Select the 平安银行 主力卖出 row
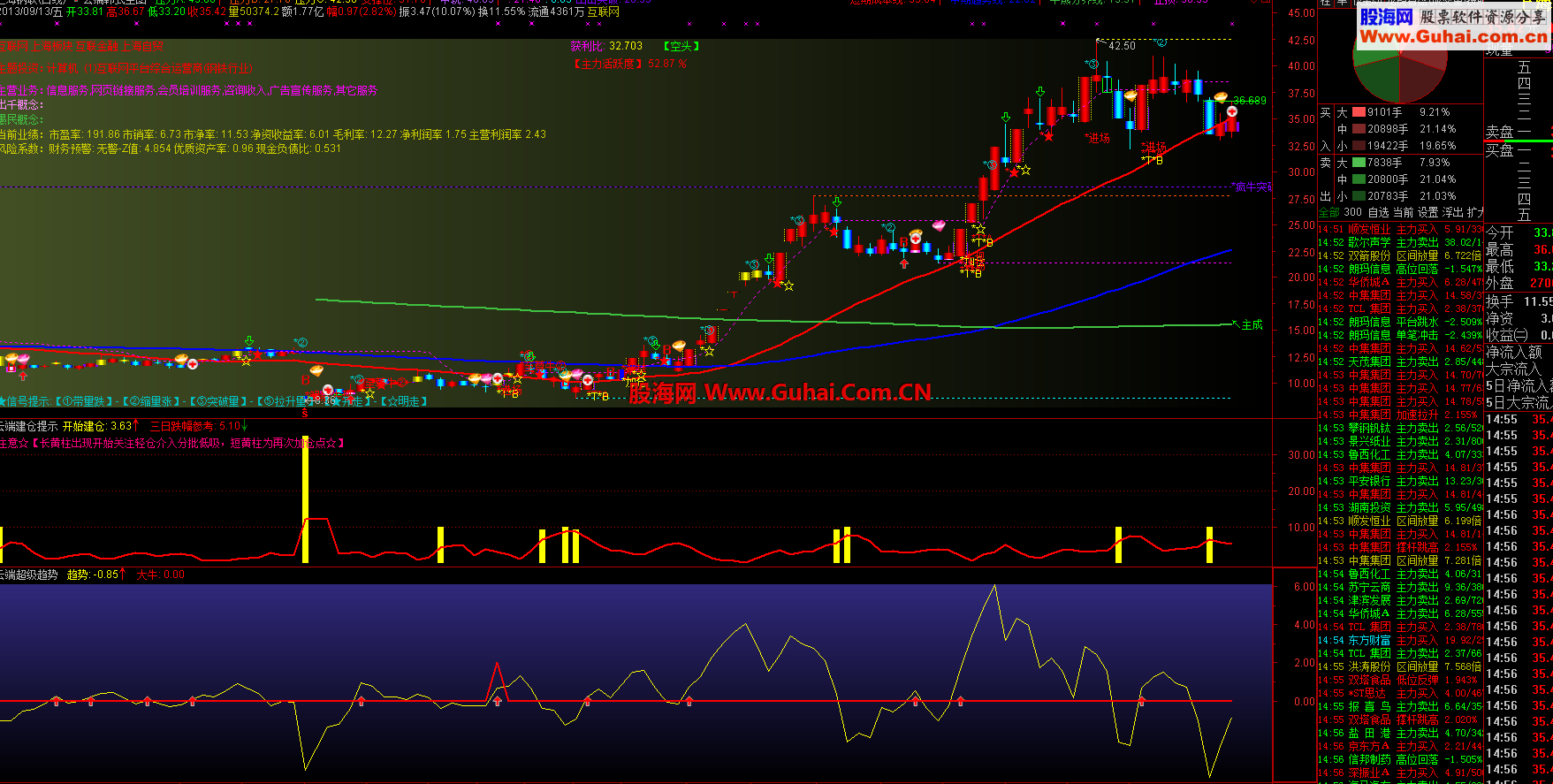The width and height of the screenshot is (1553, 784). click(1401, 481)
